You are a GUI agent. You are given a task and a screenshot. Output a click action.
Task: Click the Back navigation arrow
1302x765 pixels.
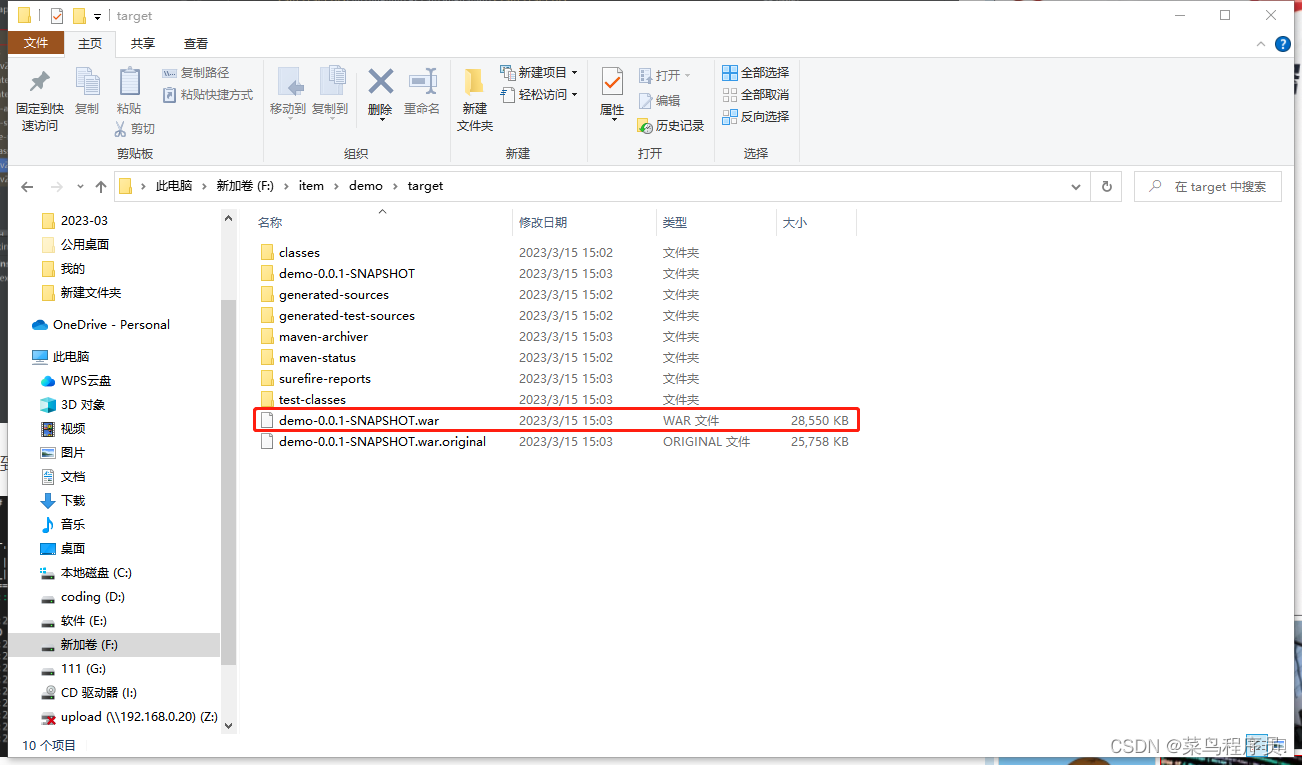click(27, 186)
